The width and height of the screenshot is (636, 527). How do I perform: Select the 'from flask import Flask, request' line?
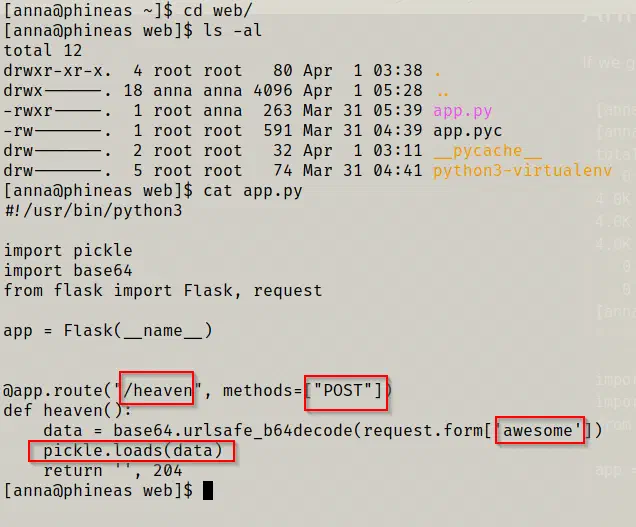pyautogui.click(x=163, y=290)
